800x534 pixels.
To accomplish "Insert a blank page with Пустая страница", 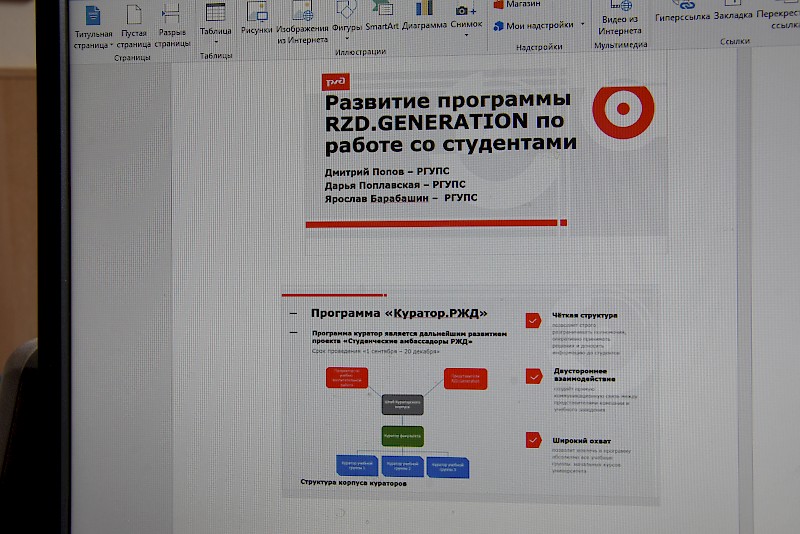I will click(133, 27).
